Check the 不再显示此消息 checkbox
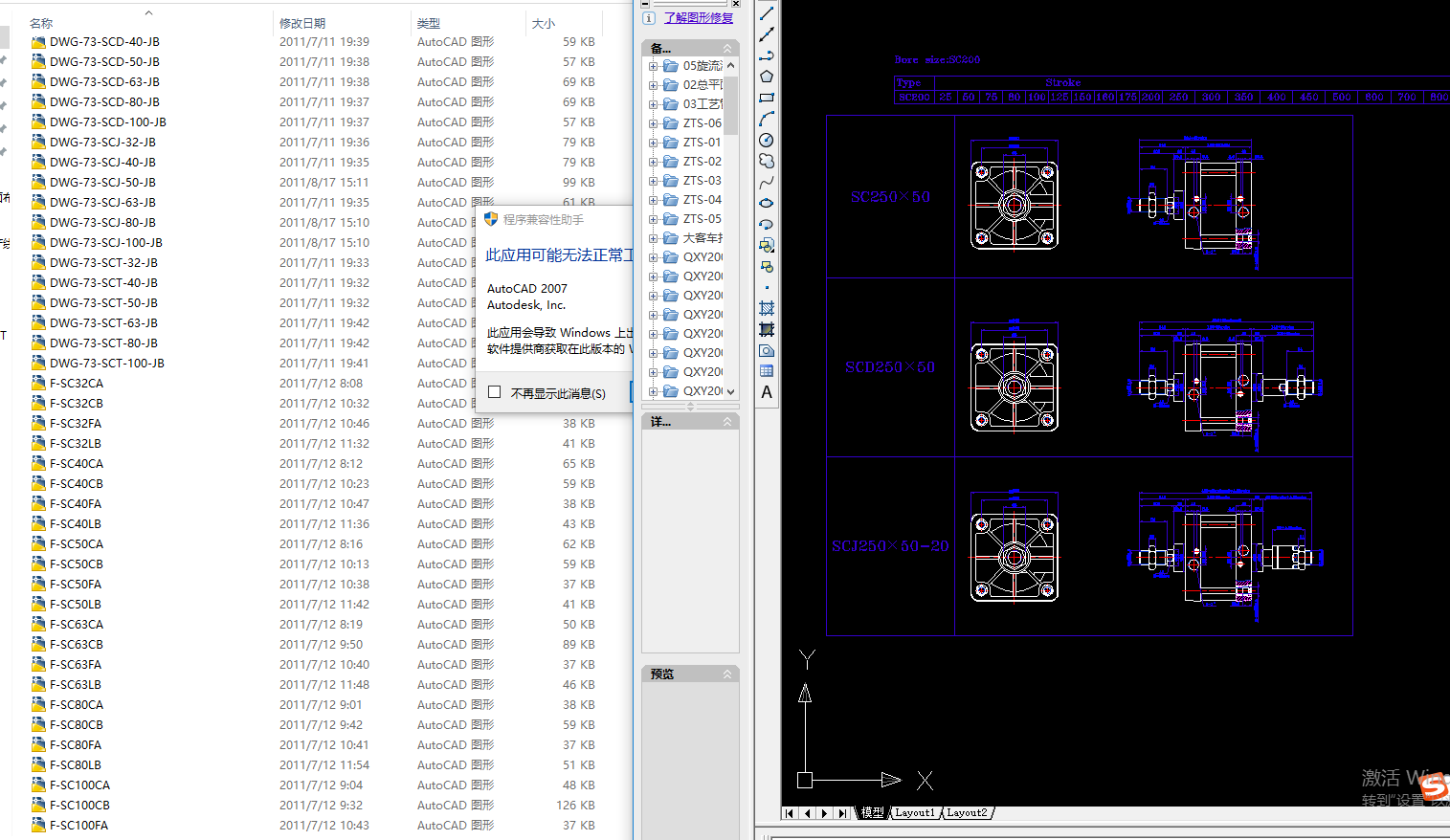 coord(495,392)
